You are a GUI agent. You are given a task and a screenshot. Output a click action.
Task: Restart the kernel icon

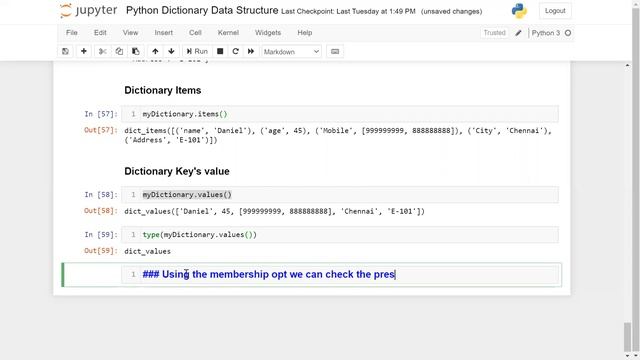[236, 51]
